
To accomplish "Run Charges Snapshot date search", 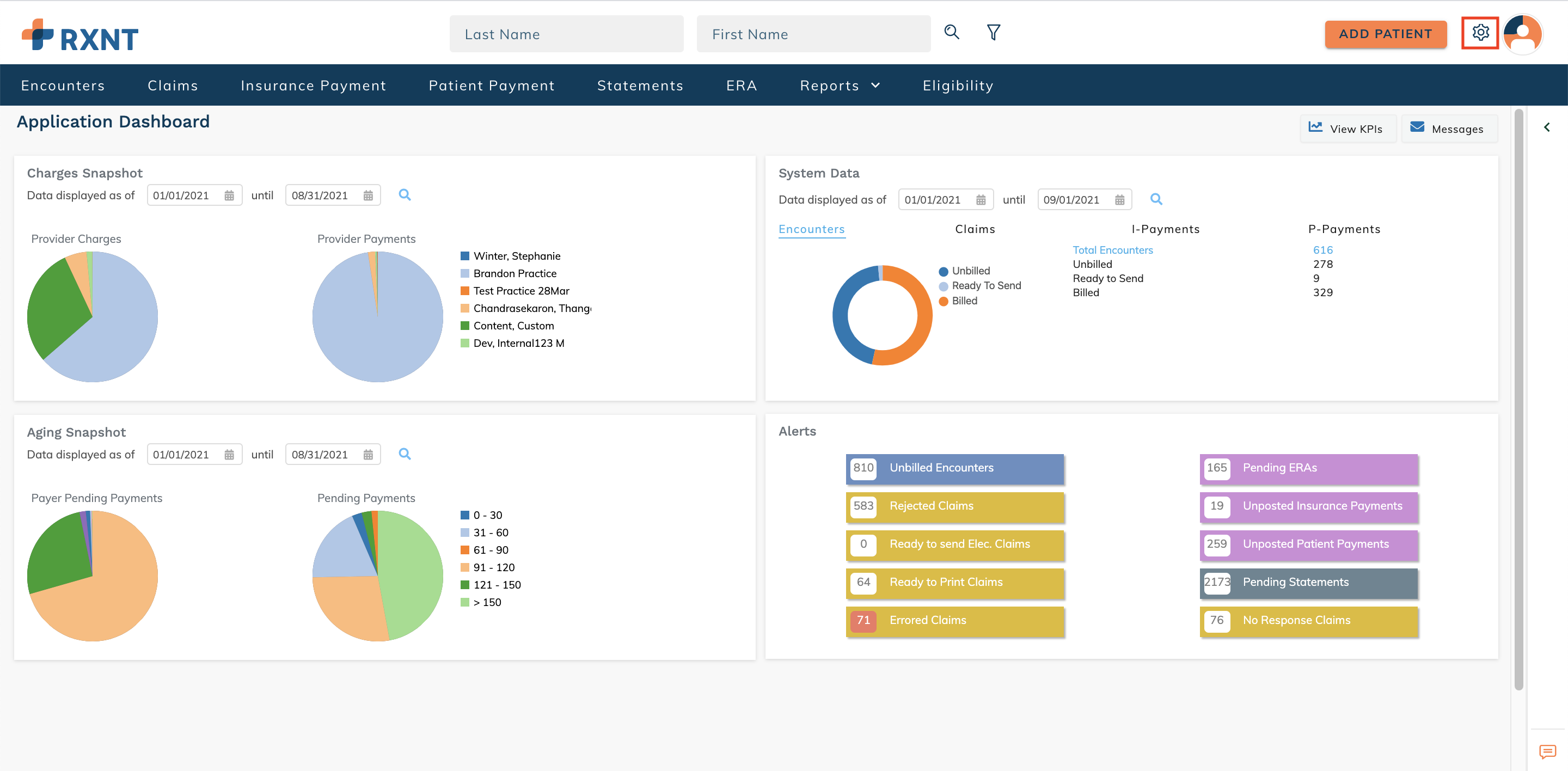I will click(x=405, y=195).
